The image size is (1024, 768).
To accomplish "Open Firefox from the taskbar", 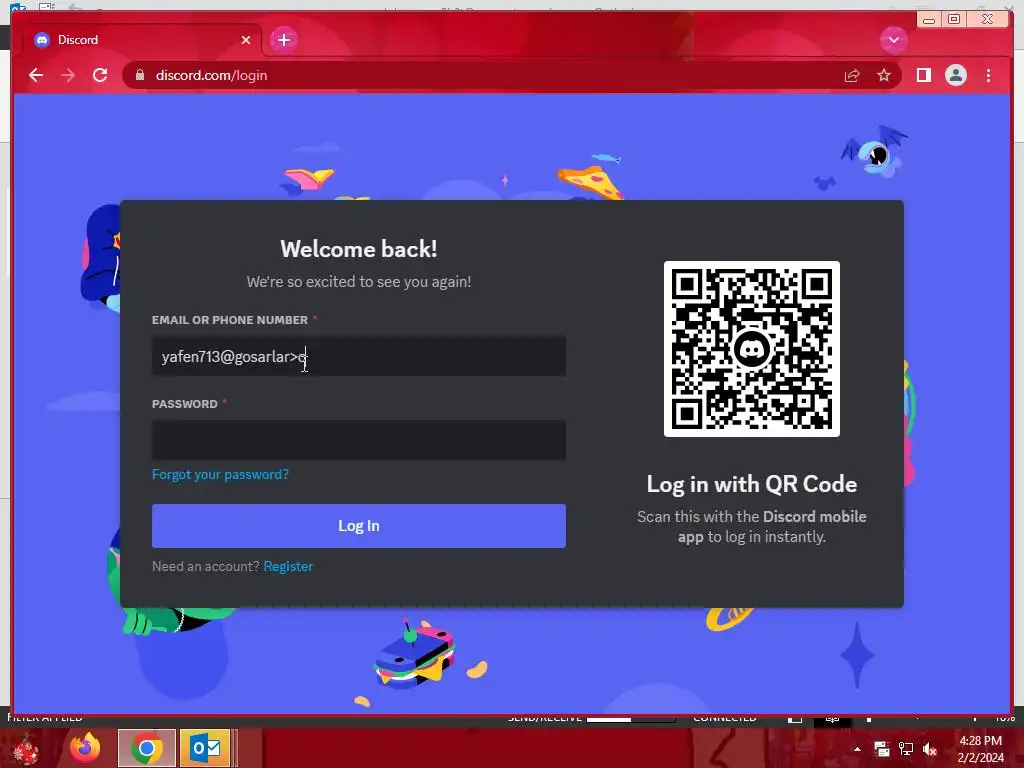I will pyautogui.click(x=86, y=748).
